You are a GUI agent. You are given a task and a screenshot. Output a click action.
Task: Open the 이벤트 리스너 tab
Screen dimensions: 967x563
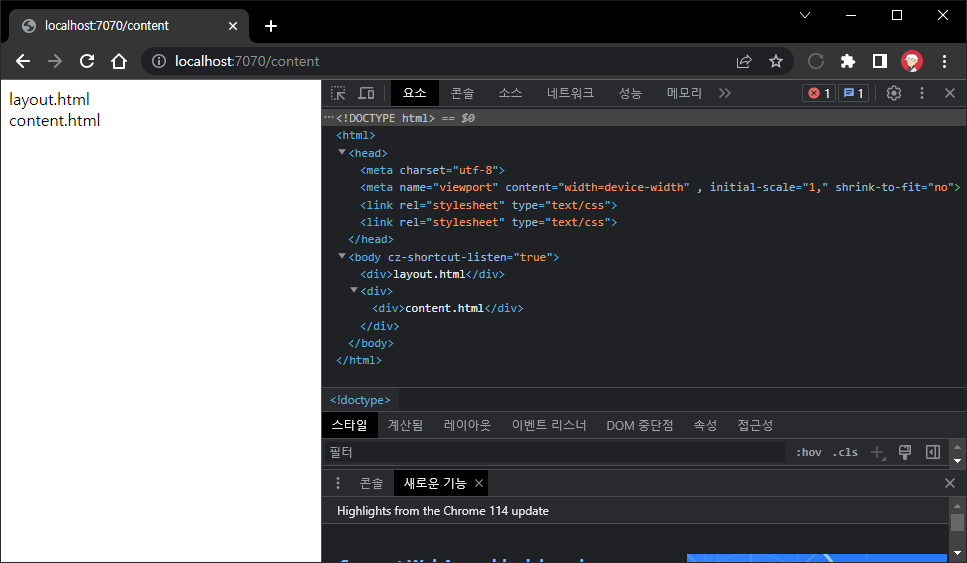tap(549, 425)
